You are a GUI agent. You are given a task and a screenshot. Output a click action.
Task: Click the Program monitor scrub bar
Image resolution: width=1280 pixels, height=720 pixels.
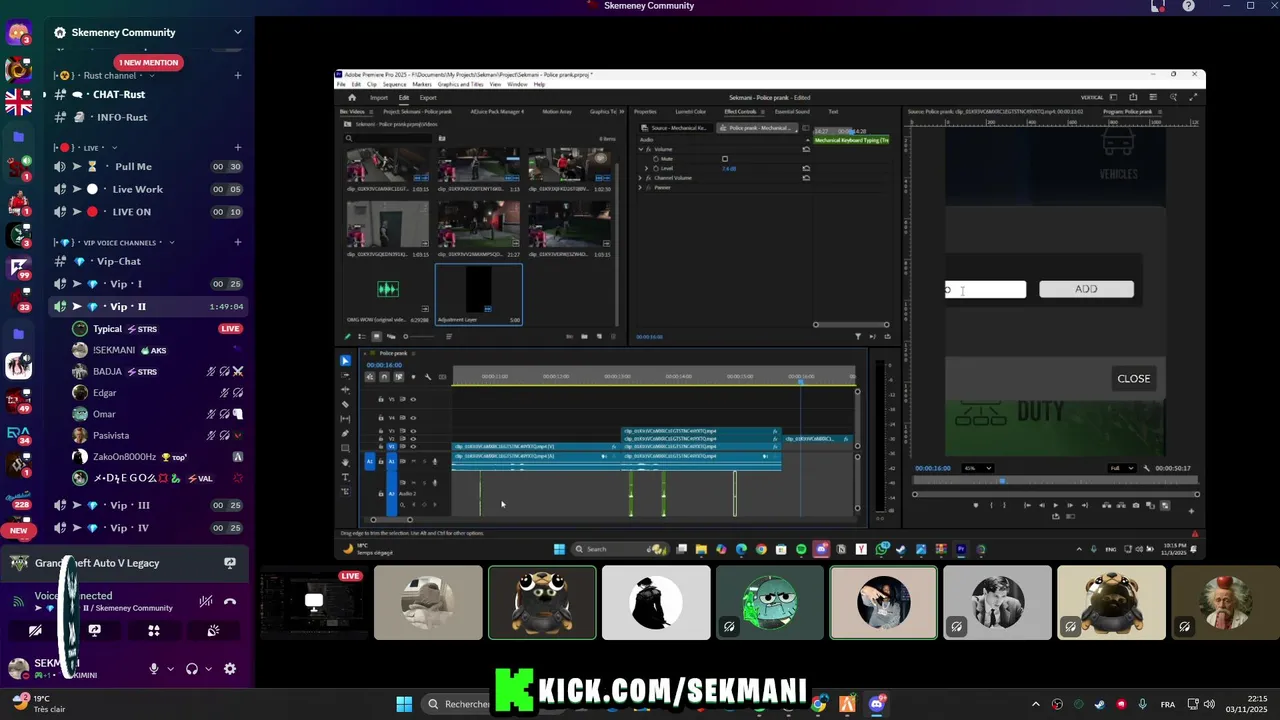pos(1056,481)
